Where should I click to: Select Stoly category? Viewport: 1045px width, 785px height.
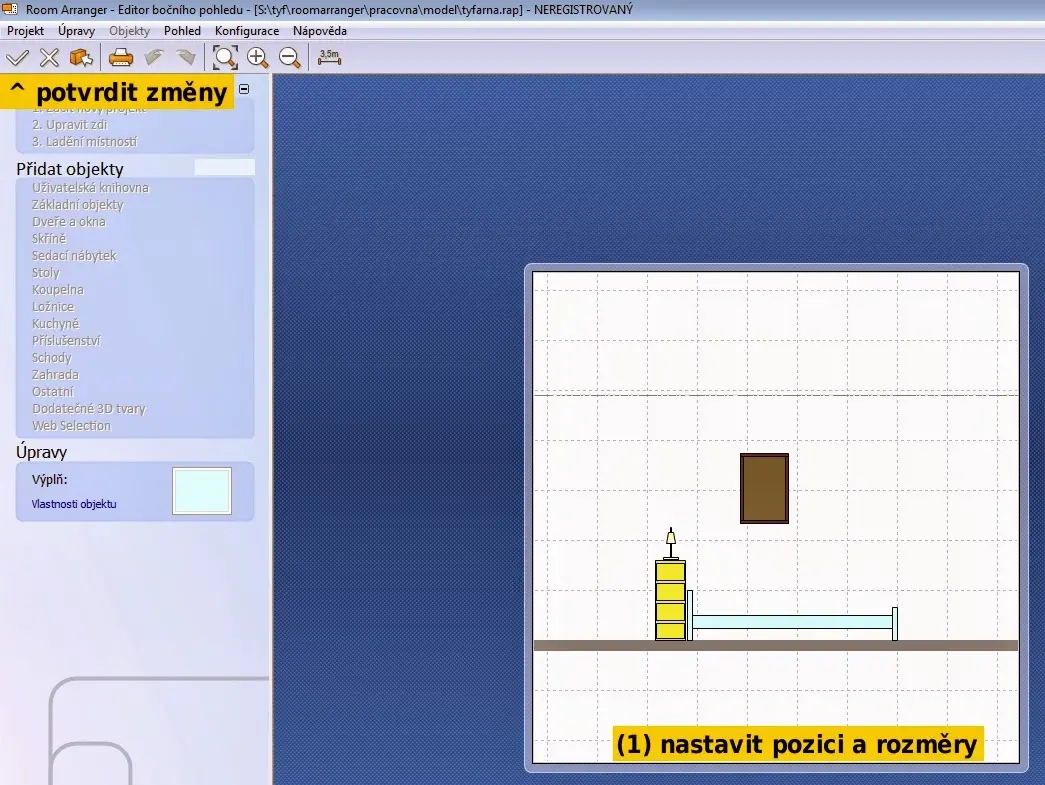coord(46,273)
